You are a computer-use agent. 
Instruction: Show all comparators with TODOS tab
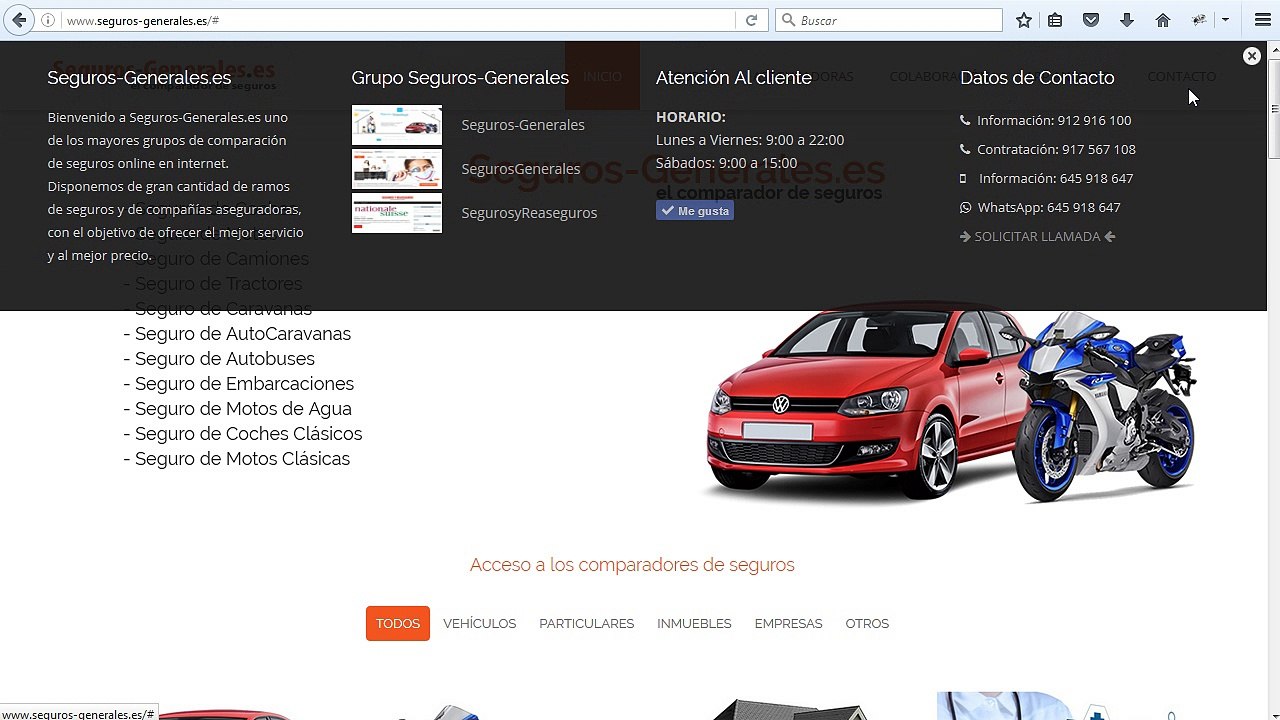(x=398, y=623)
